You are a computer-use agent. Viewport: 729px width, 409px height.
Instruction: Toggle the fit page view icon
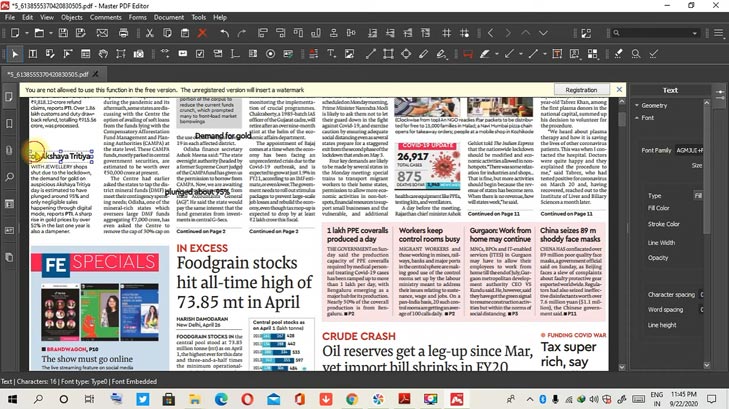586,33
